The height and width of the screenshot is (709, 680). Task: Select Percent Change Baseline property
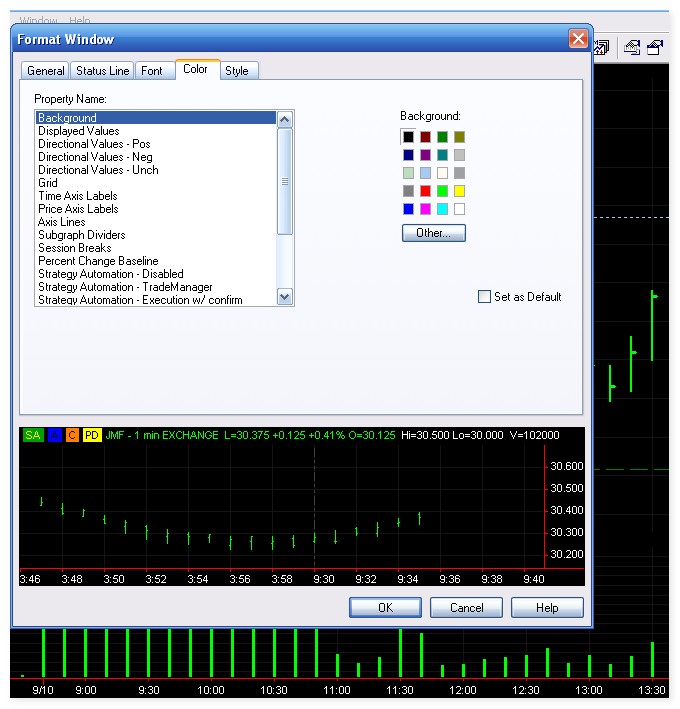click(156, 261)
